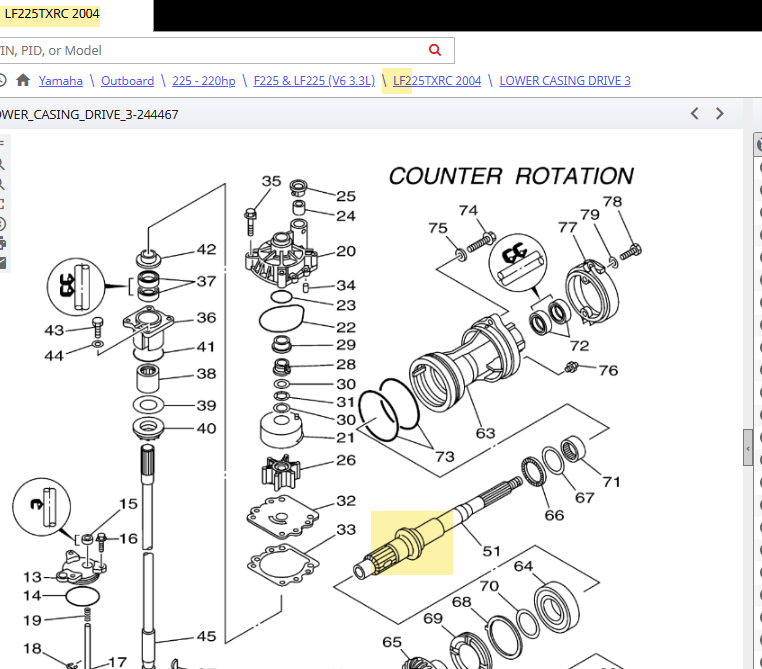Select part callout 75 in diagram
Image resolution: width=762 pixels, height=669 pixels.
coord(438,228)
